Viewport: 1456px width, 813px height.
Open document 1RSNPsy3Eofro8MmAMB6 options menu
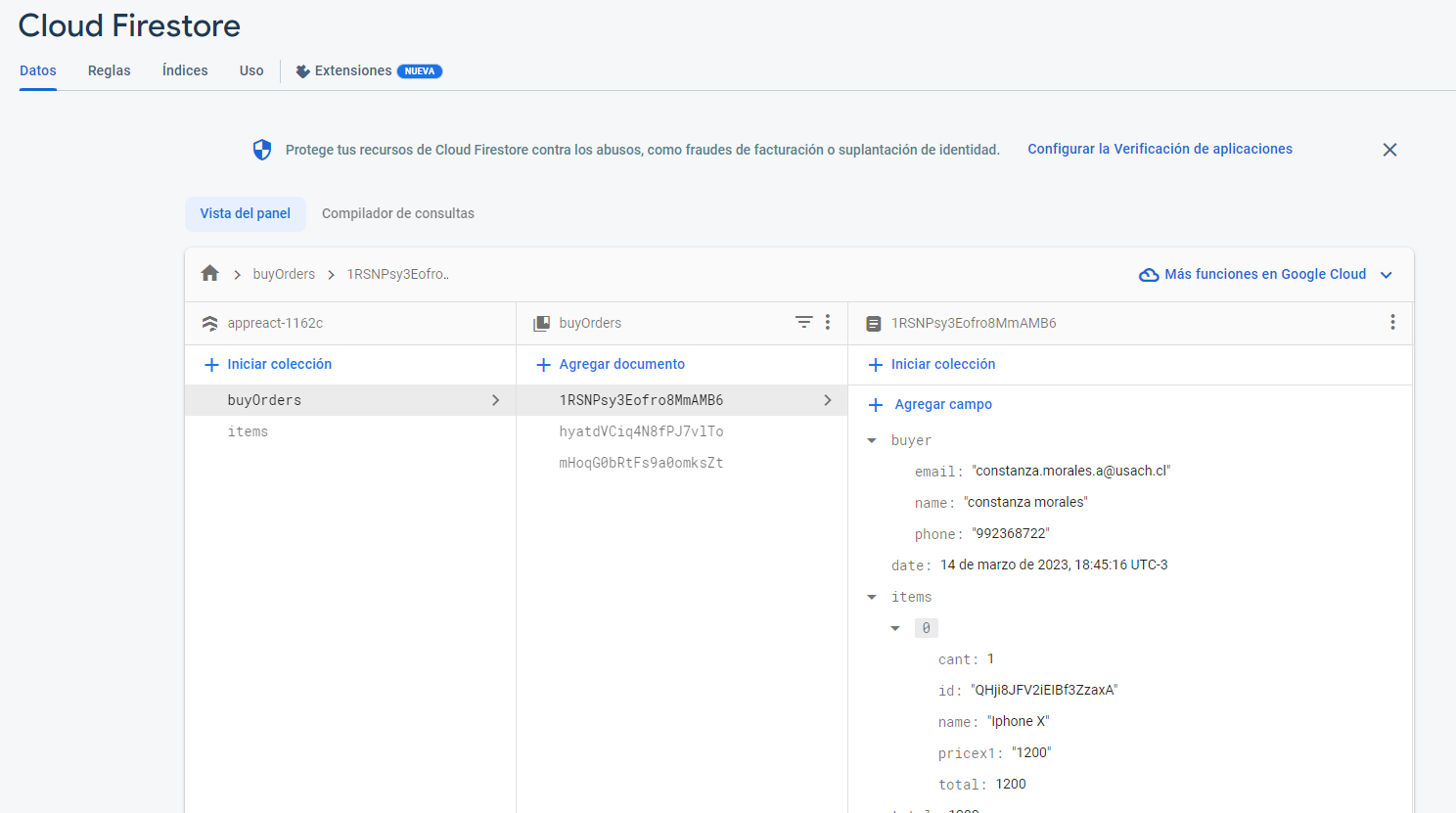point(1392,322)
